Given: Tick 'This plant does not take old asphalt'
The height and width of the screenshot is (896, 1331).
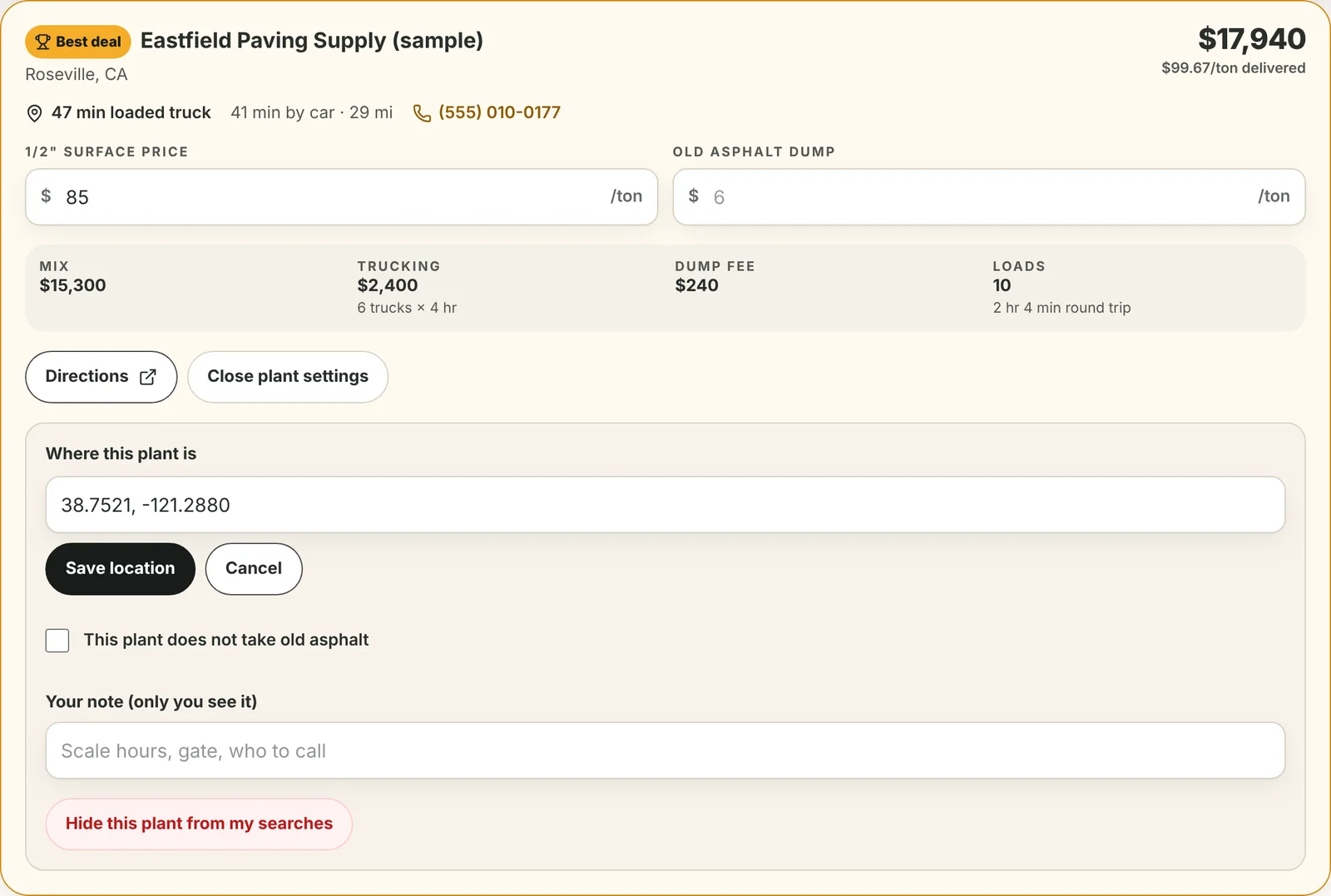Looking at the screenshot, I should pos(57,641).
